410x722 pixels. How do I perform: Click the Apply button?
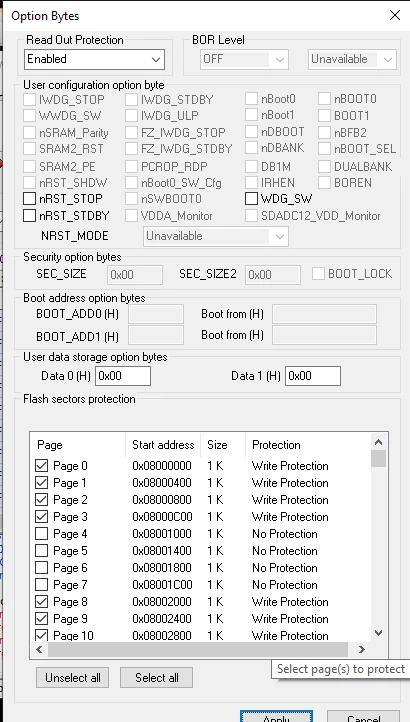coord(276,716)
